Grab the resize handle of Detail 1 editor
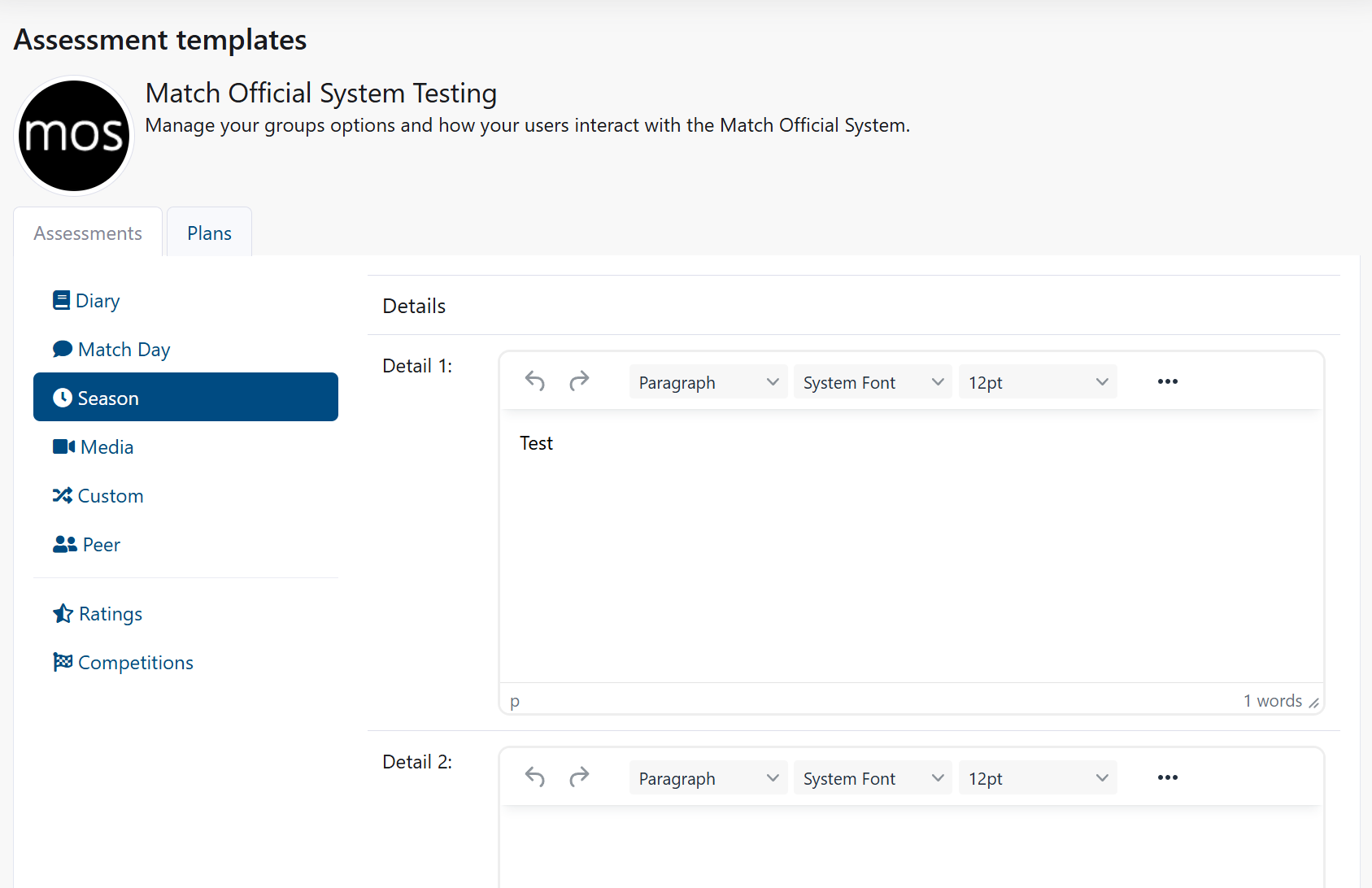Viewport: 1372px width, 888px height. (1313, 703)
